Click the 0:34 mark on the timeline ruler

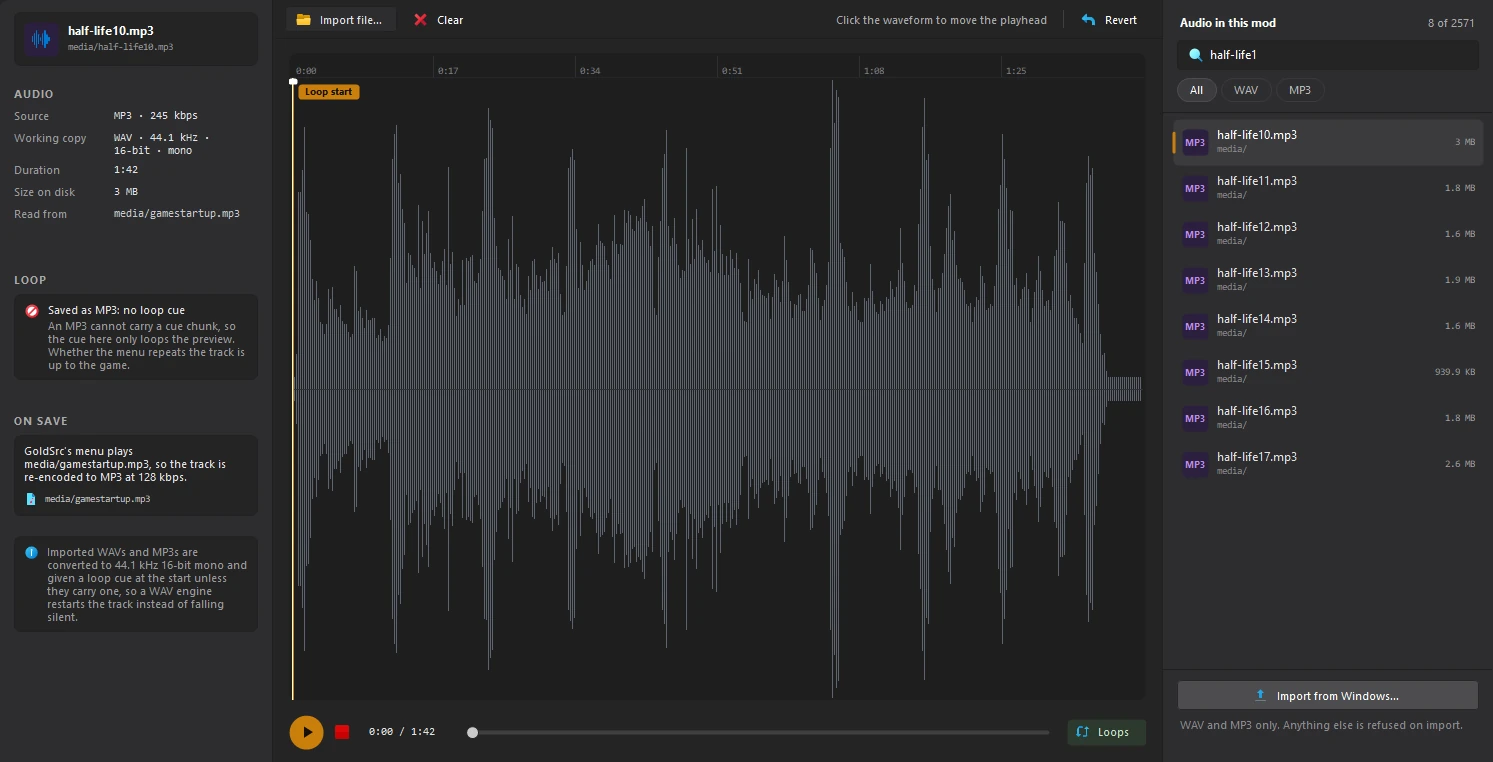(590, 71)
